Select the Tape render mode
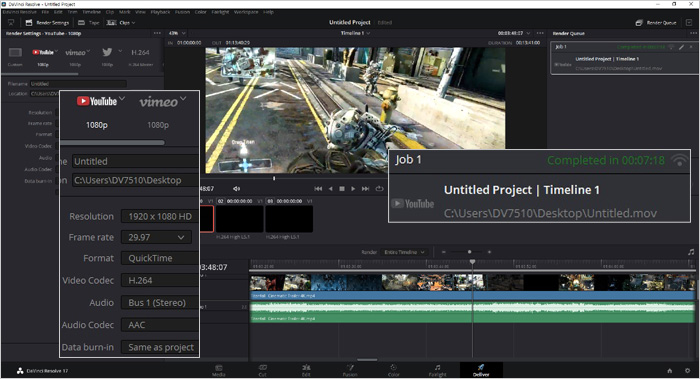700x379 pixels. [89, 22]
